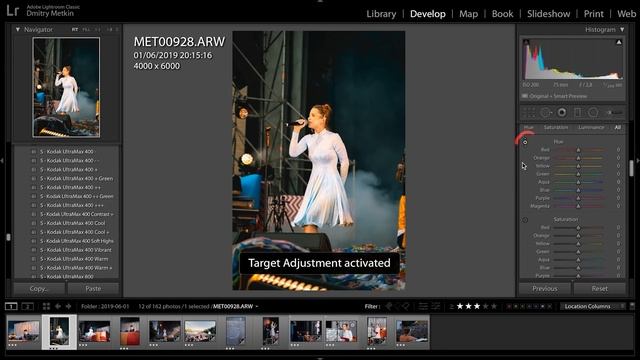Toggle highlight clipping indicator in histogram

(x=619, y=42)
